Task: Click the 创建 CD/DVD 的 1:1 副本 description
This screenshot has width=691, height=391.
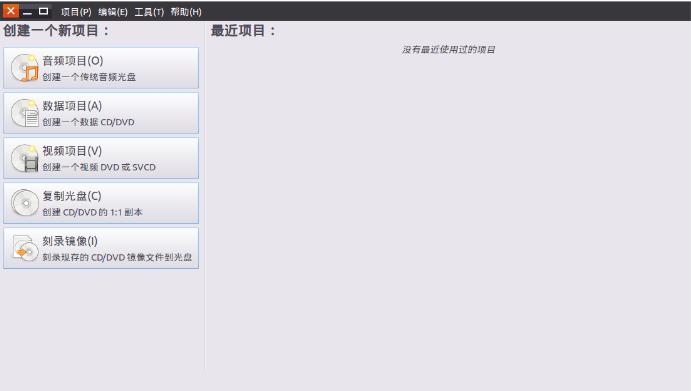Action: pyautogui.click(x=92, y=212)
